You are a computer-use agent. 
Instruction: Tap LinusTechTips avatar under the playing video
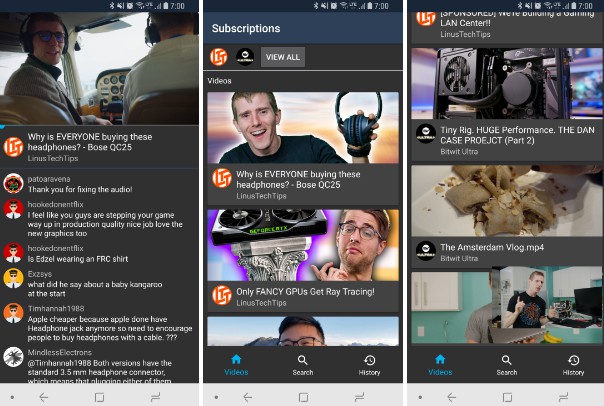point(13,147)
